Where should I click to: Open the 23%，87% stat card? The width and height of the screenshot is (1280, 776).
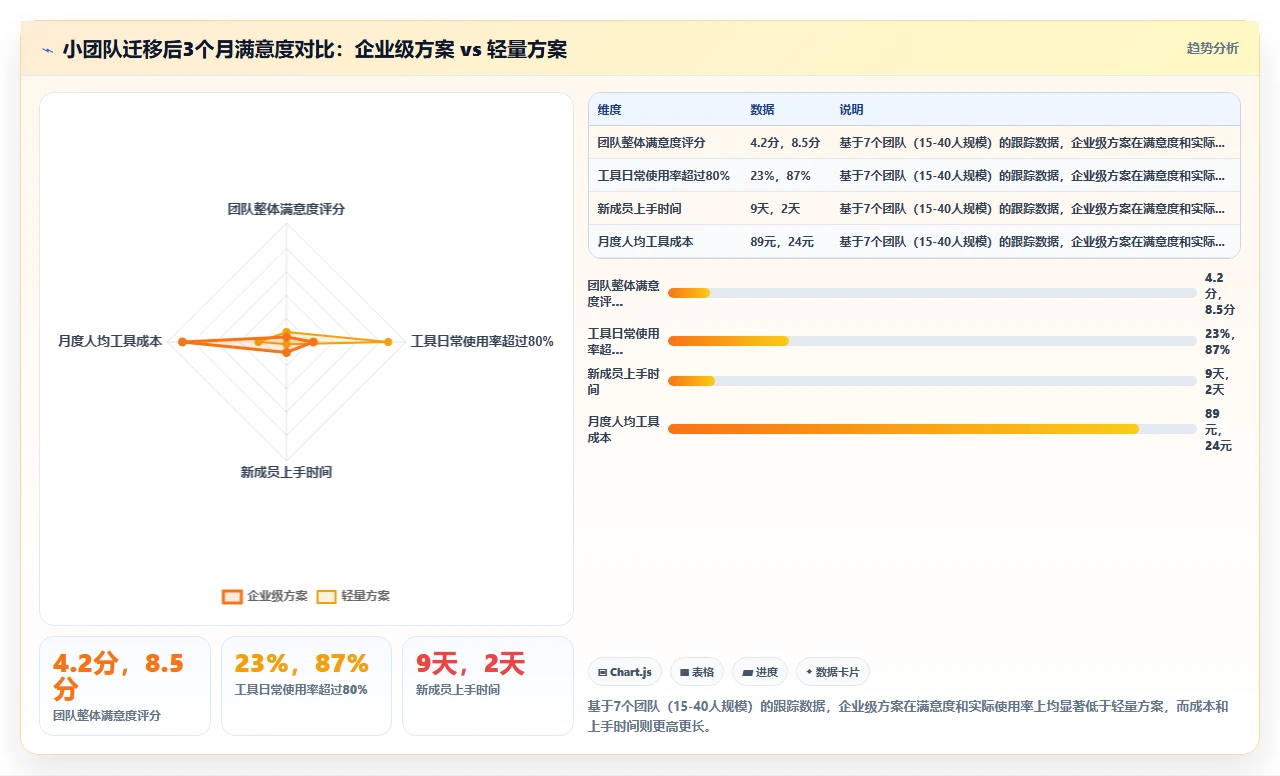[306, 686]
